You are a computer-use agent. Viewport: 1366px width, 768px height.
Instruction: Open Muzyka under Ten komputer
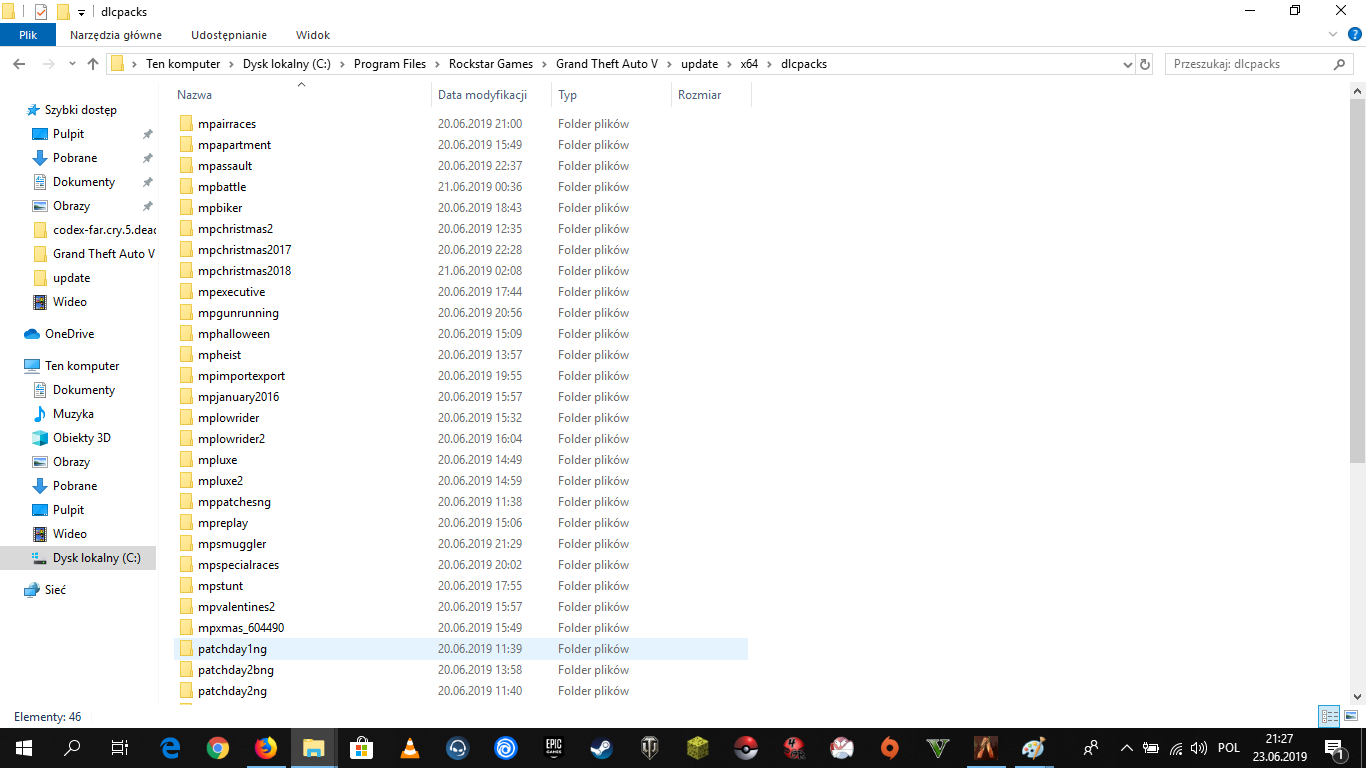click(x=73, y=414)
